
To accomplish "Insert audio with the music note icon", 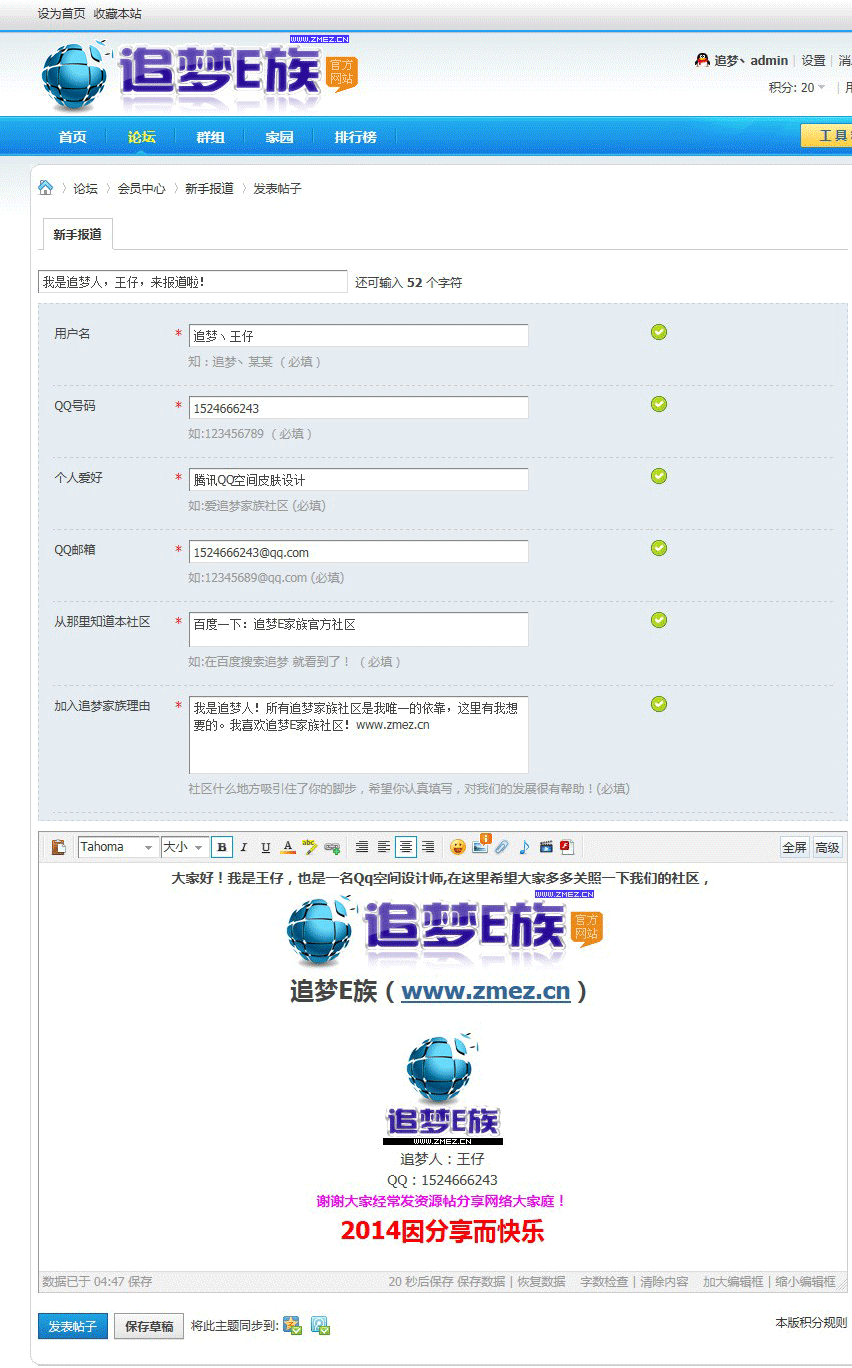I will coord(524,847).
